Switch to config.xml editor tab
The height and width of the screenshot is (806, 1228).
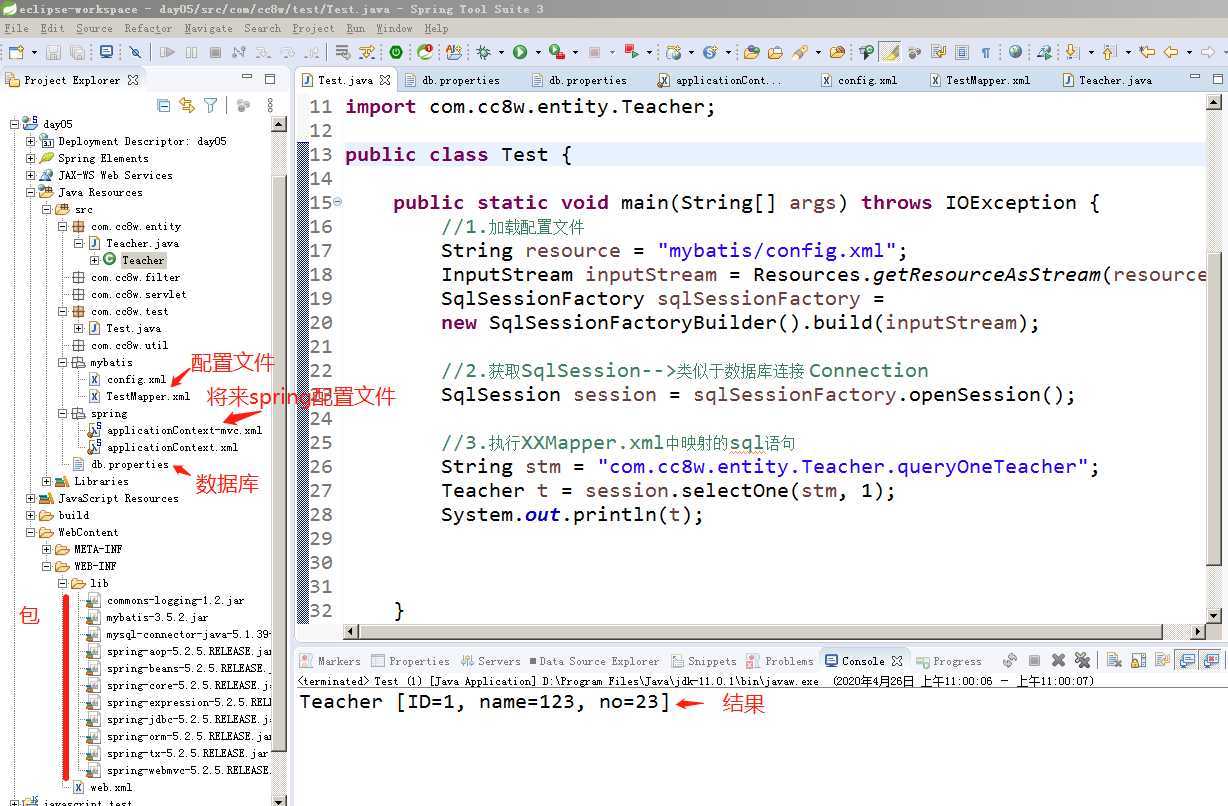pos(858,80)
